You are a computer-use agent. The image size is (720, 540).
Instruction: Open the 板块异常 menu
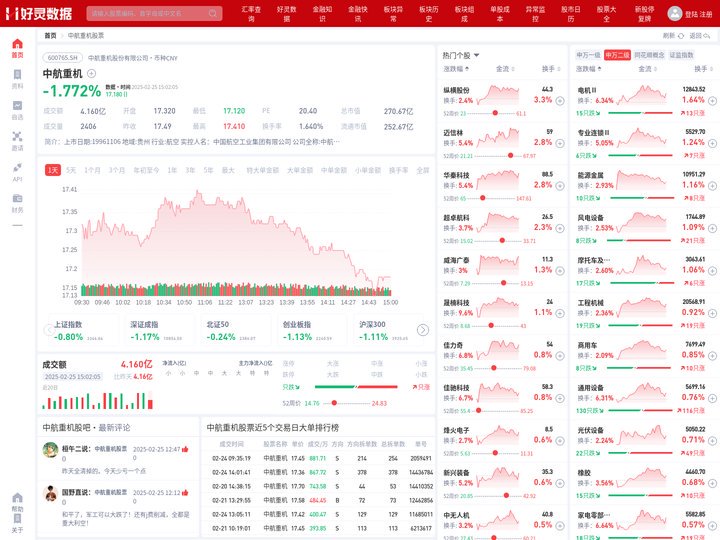394,14
